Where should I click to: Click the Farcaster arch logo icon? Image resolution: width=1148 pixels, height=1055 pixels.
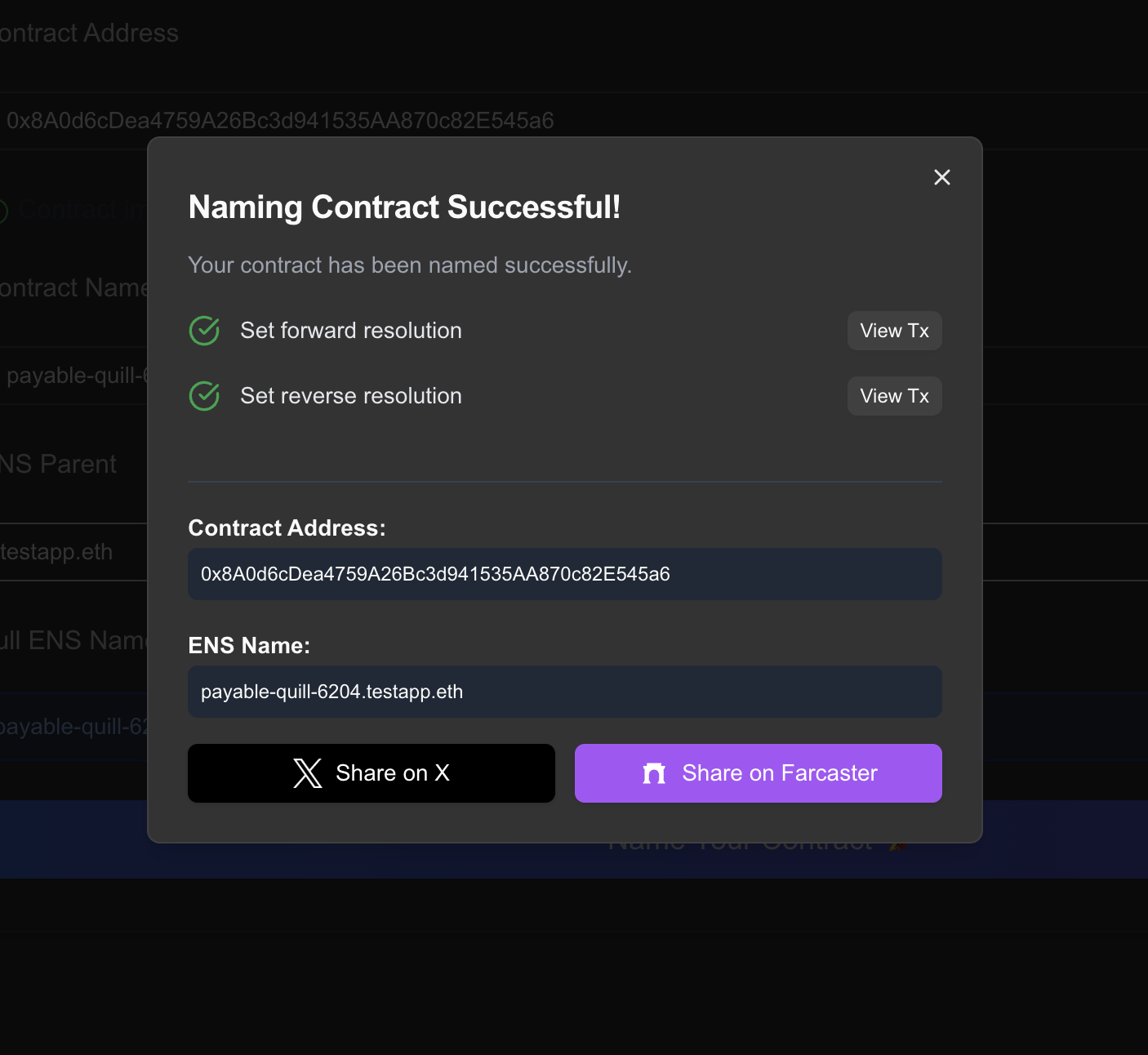click(654, 773)
